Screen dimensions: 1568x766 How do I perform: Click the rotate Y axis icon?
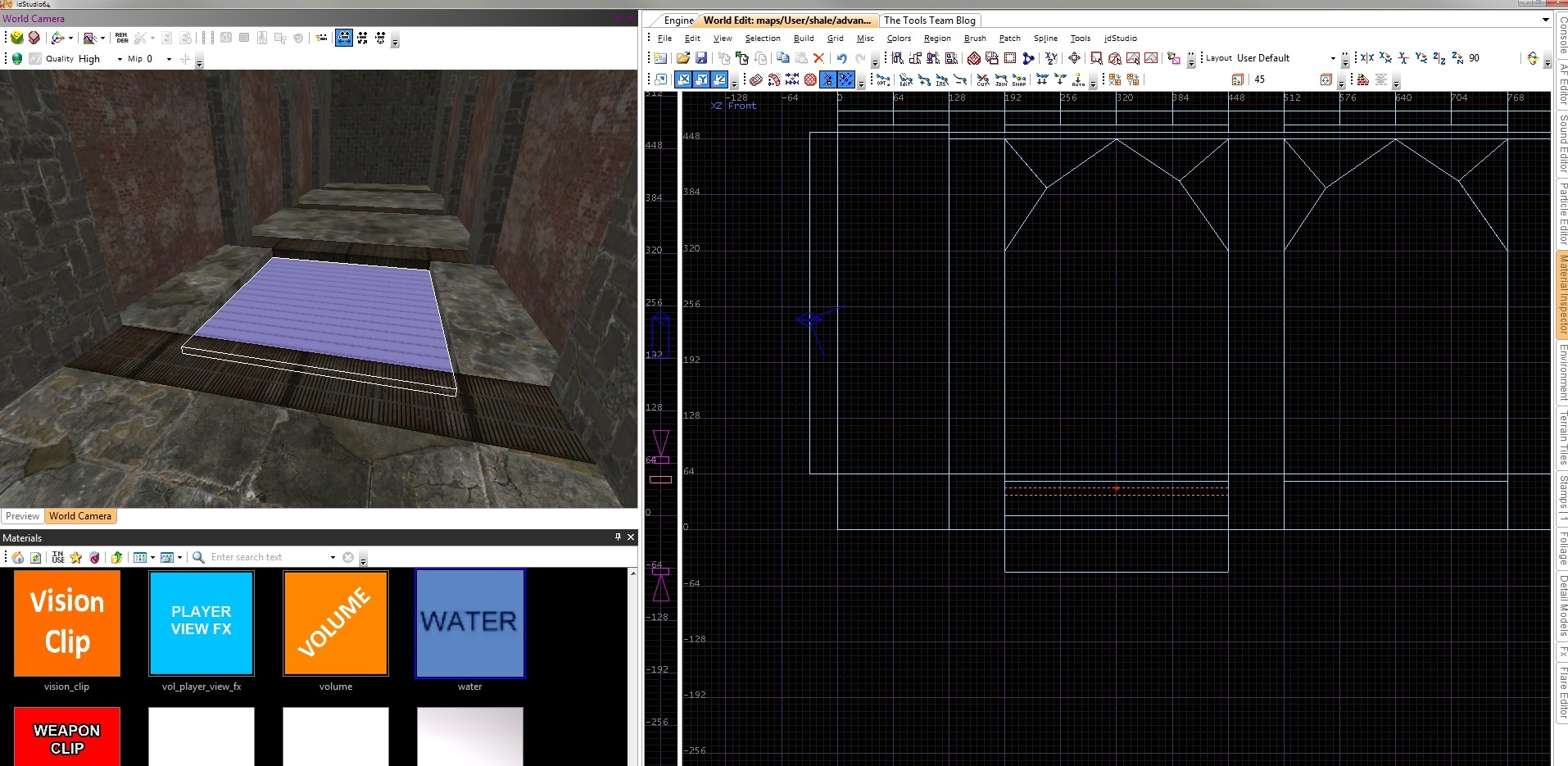point(1421,57)
